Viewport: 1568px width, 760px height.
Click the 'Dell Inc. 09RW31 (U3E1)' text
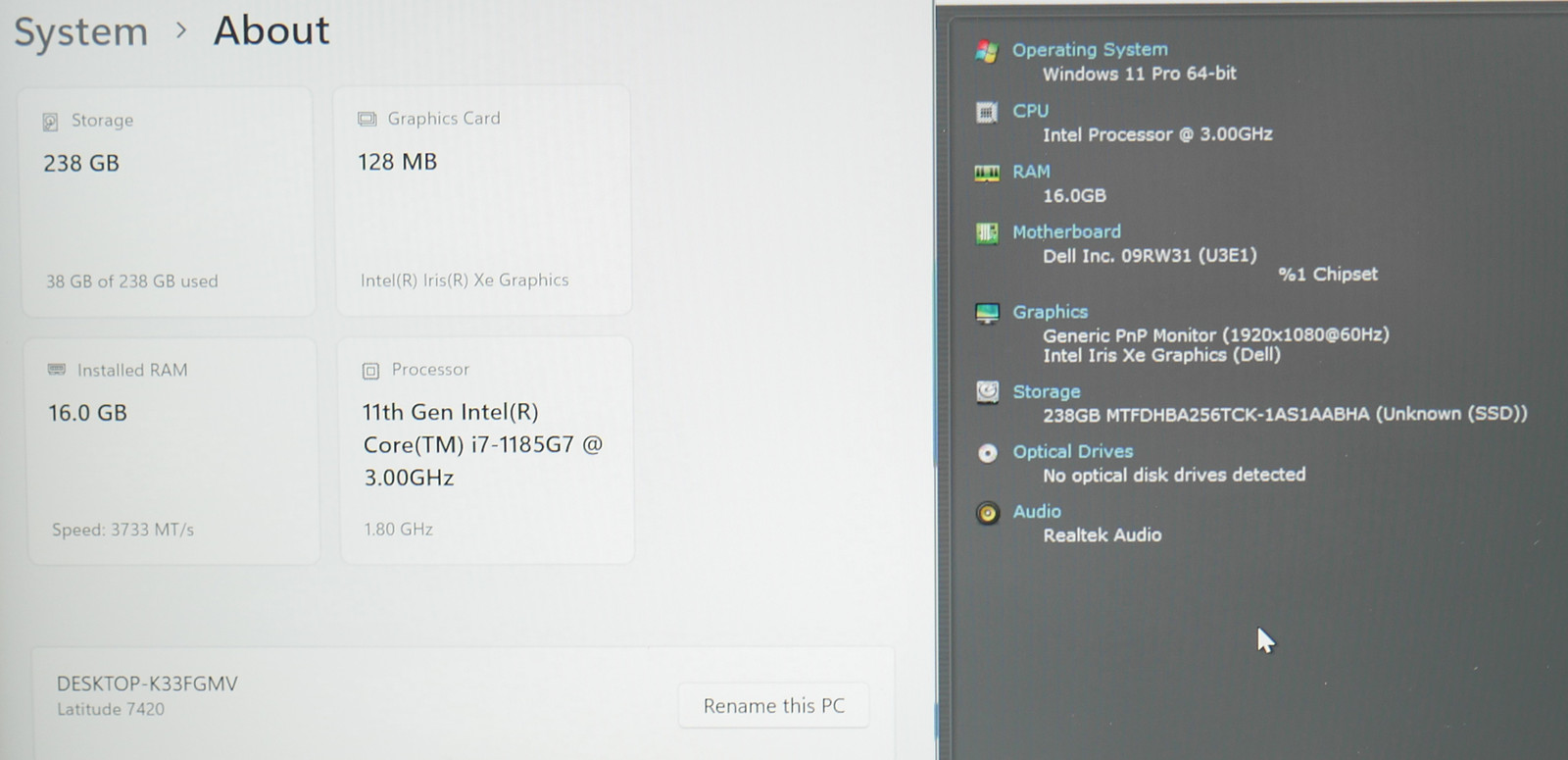1150,255
